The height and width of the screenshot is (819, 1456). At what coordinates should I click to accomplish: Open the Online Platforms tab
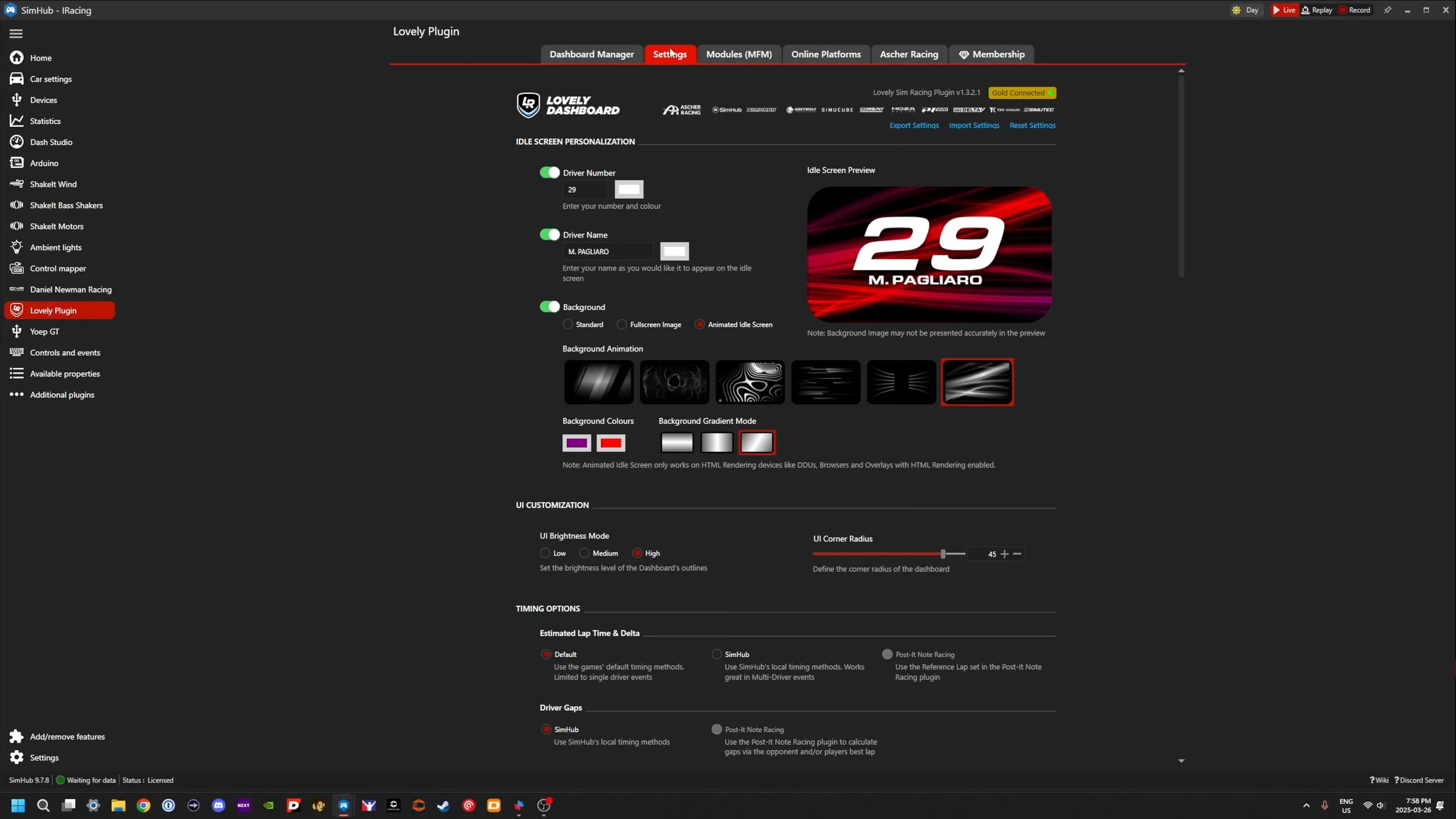coord(826,54)
